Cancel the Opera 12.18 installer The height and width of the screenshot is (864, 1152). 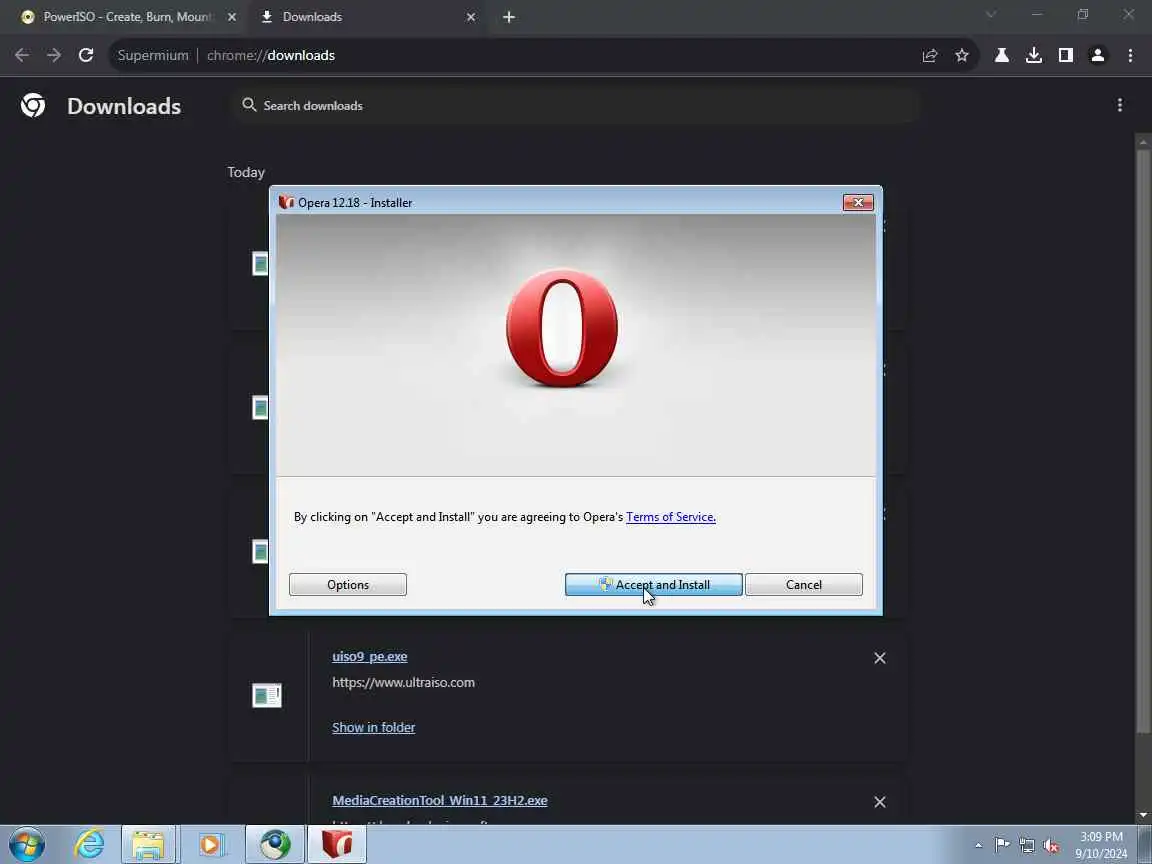pos(804,585)
